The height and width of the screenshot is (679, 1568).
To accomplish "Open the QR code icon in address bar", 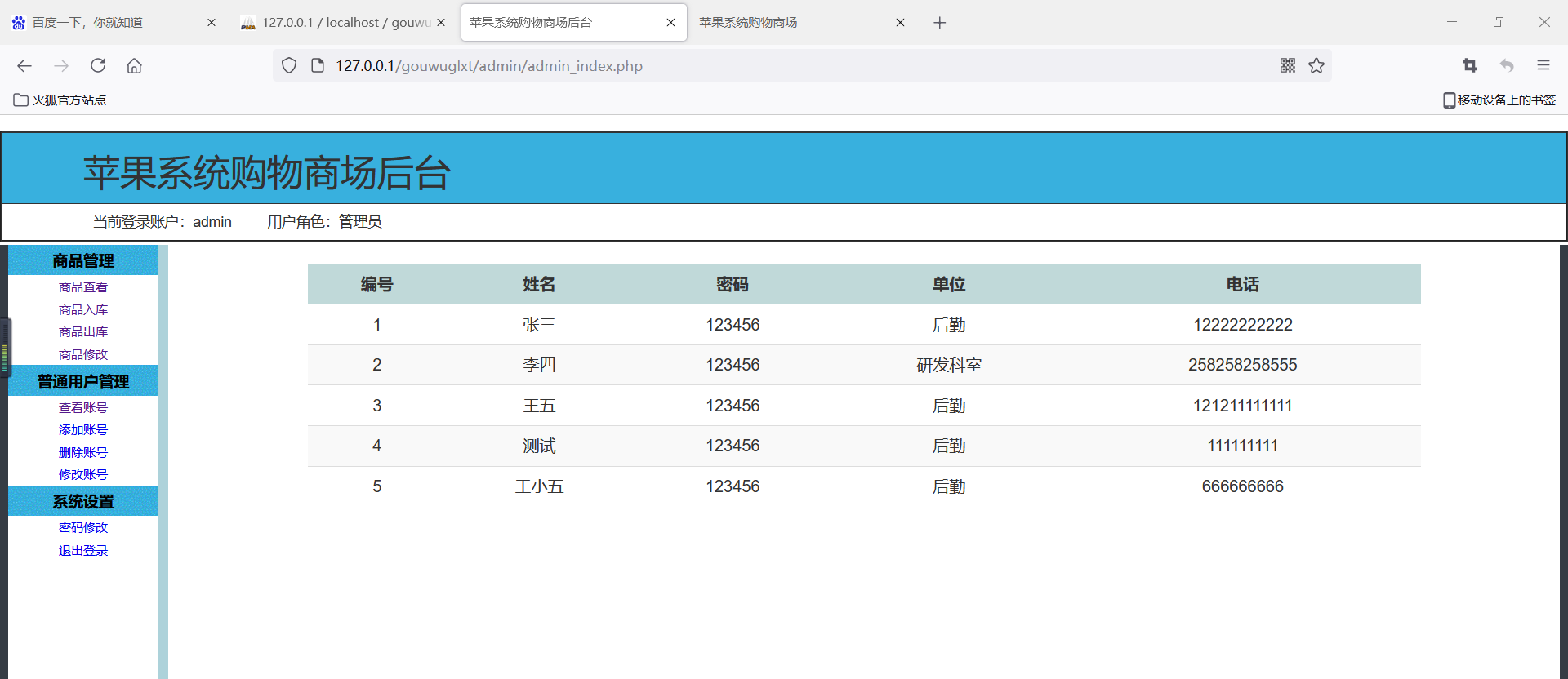I will 1288,65.
